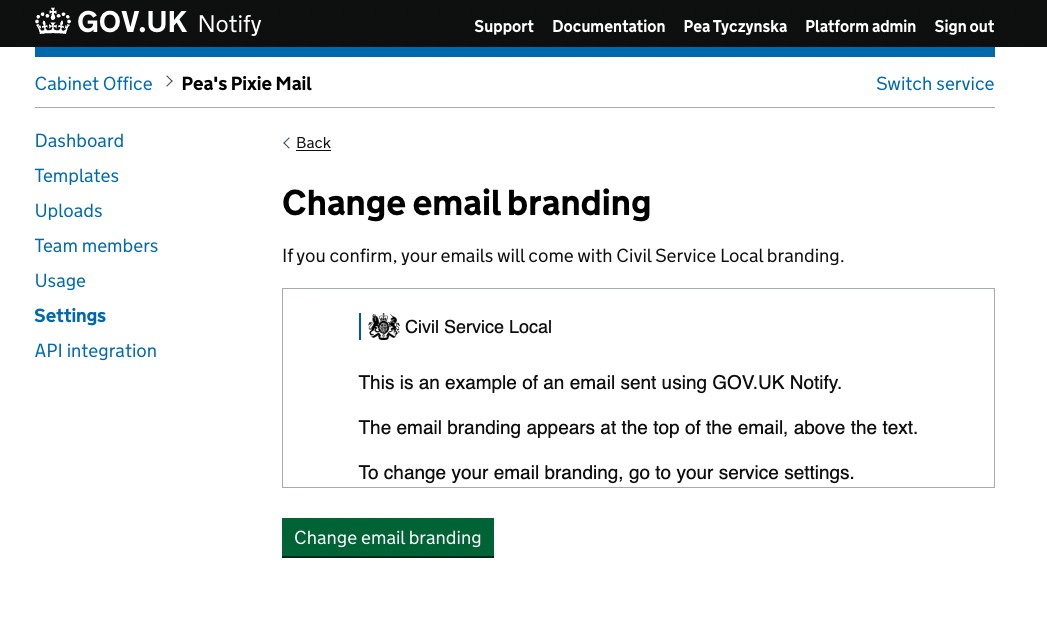This screenshot has width=1047, height=623.
Task: Sign out of Notify
Action: coord(964,27)
